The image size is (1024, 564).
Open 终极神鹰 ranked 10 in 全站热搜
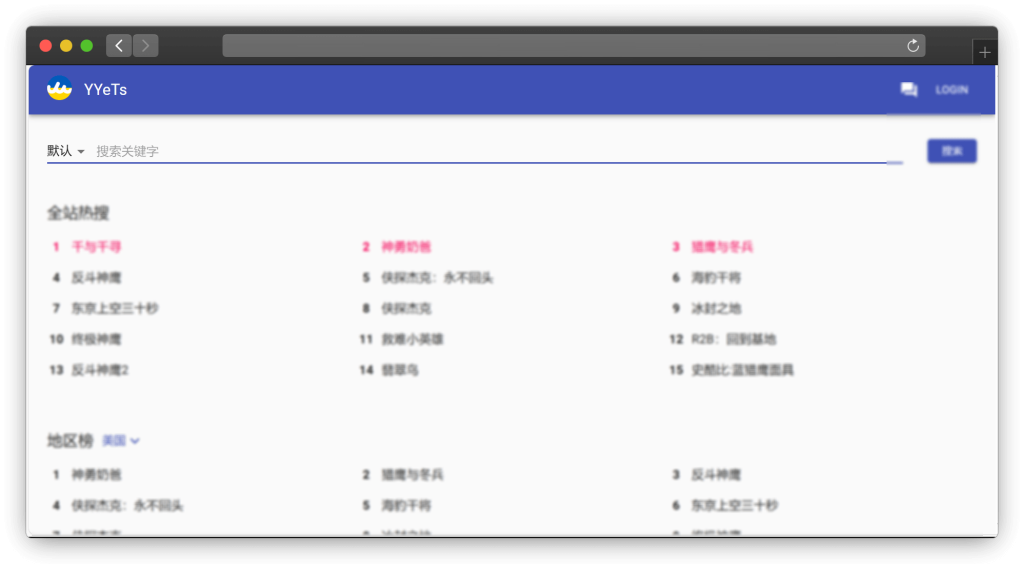pyautogui.click(x=96, y=339)
